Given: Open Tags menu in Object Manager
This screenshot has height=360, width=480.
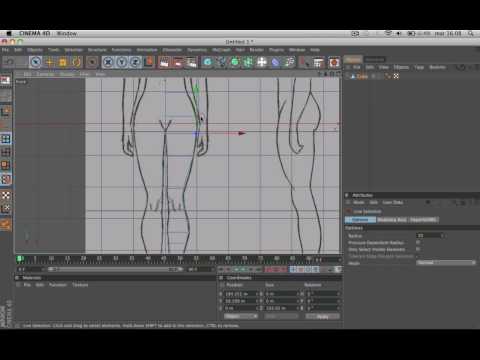Looking at the screenshot, I should click(419, 67).
